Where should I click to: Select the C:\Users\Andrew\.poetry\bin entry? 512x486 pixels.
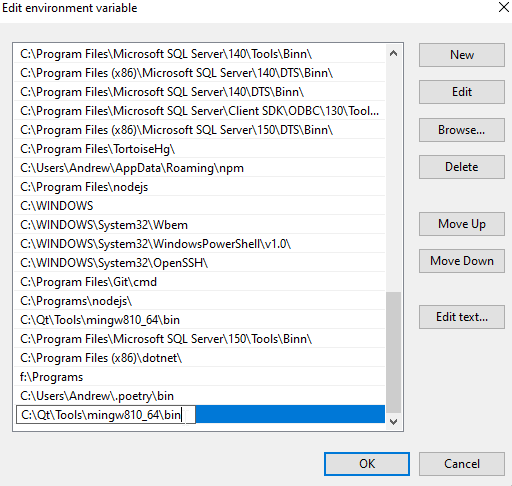199,396
